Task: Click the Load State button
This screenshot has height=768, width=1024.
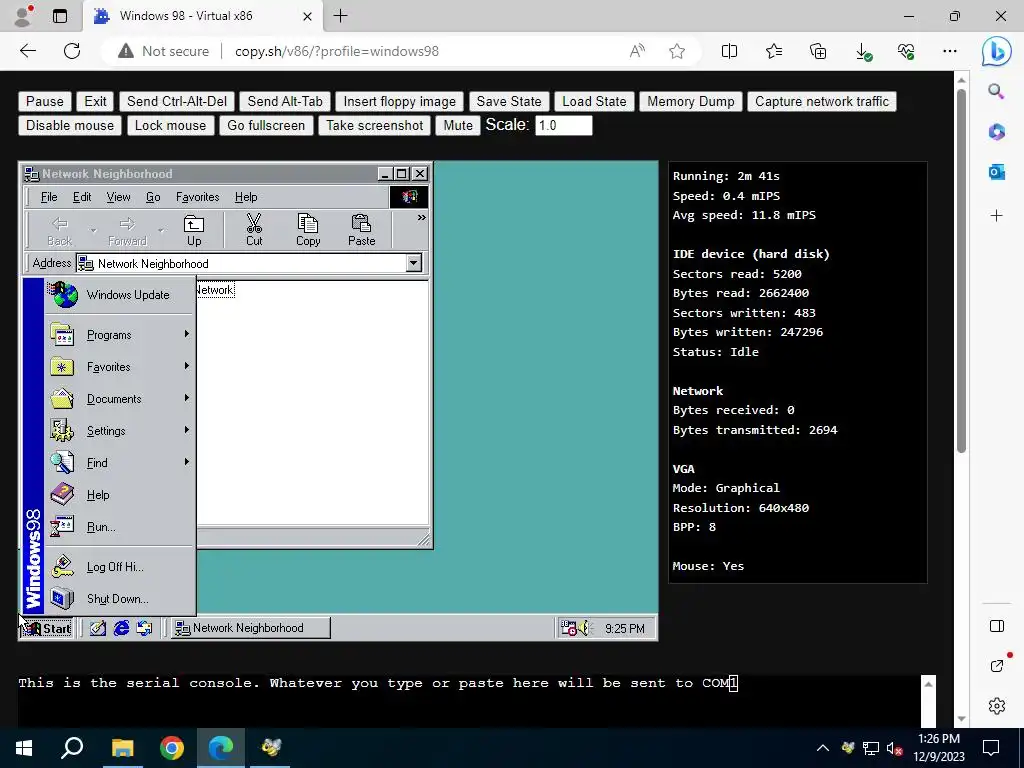Action: pos(594,101)
